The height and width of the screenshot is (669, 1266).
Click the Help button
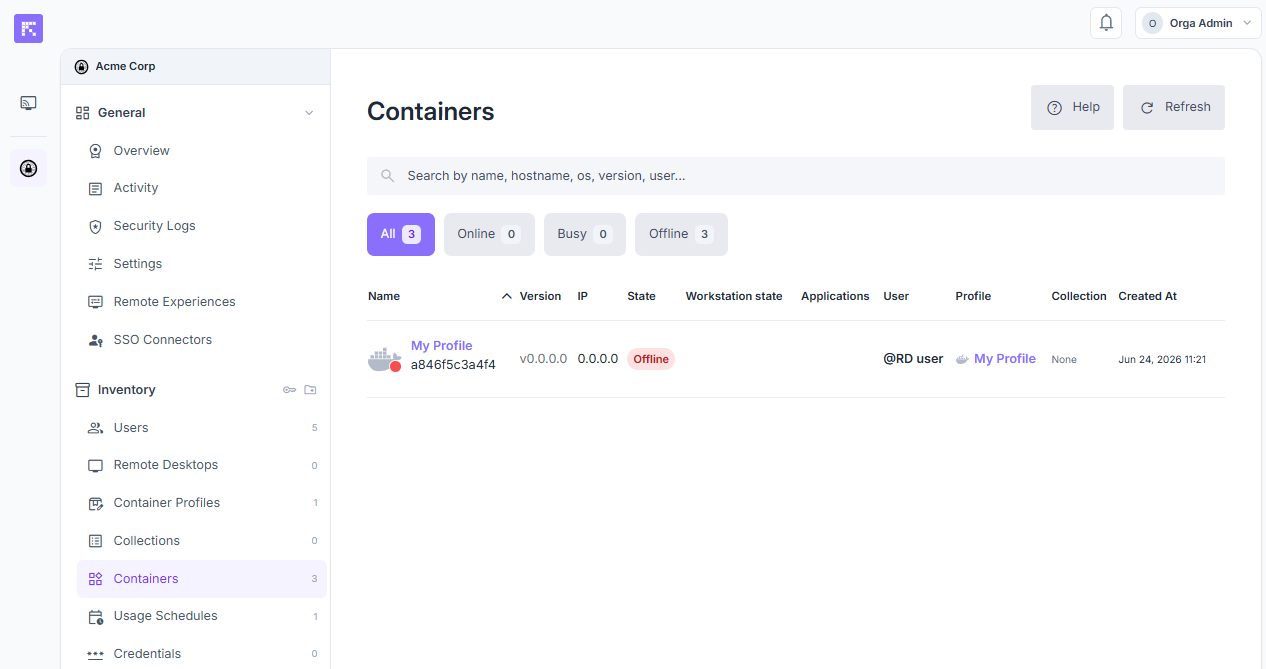pos(1072,107)
